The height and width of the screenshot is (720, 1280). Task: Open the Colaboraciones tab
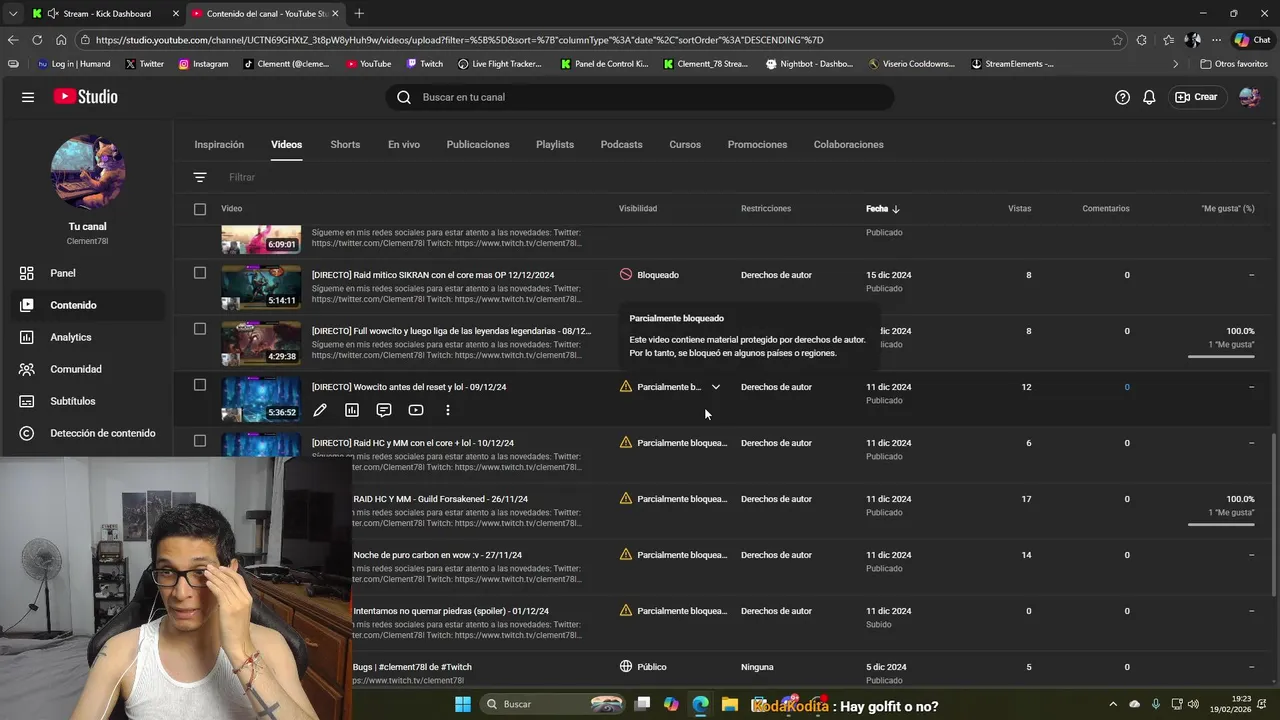[x=849, y=144]
